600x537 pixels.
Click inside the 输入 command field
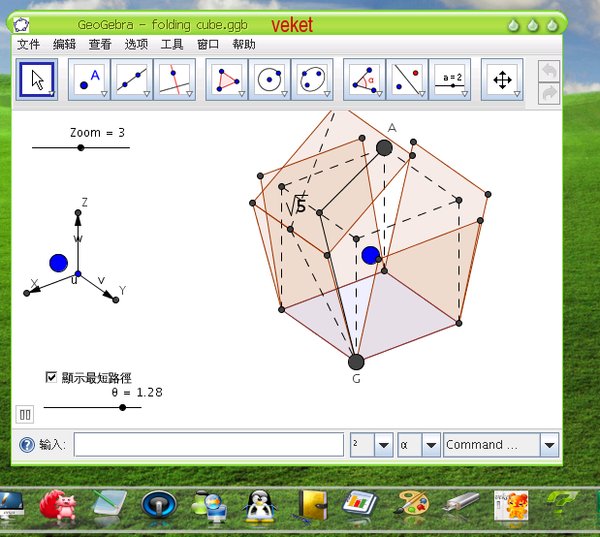click(209, 445)
